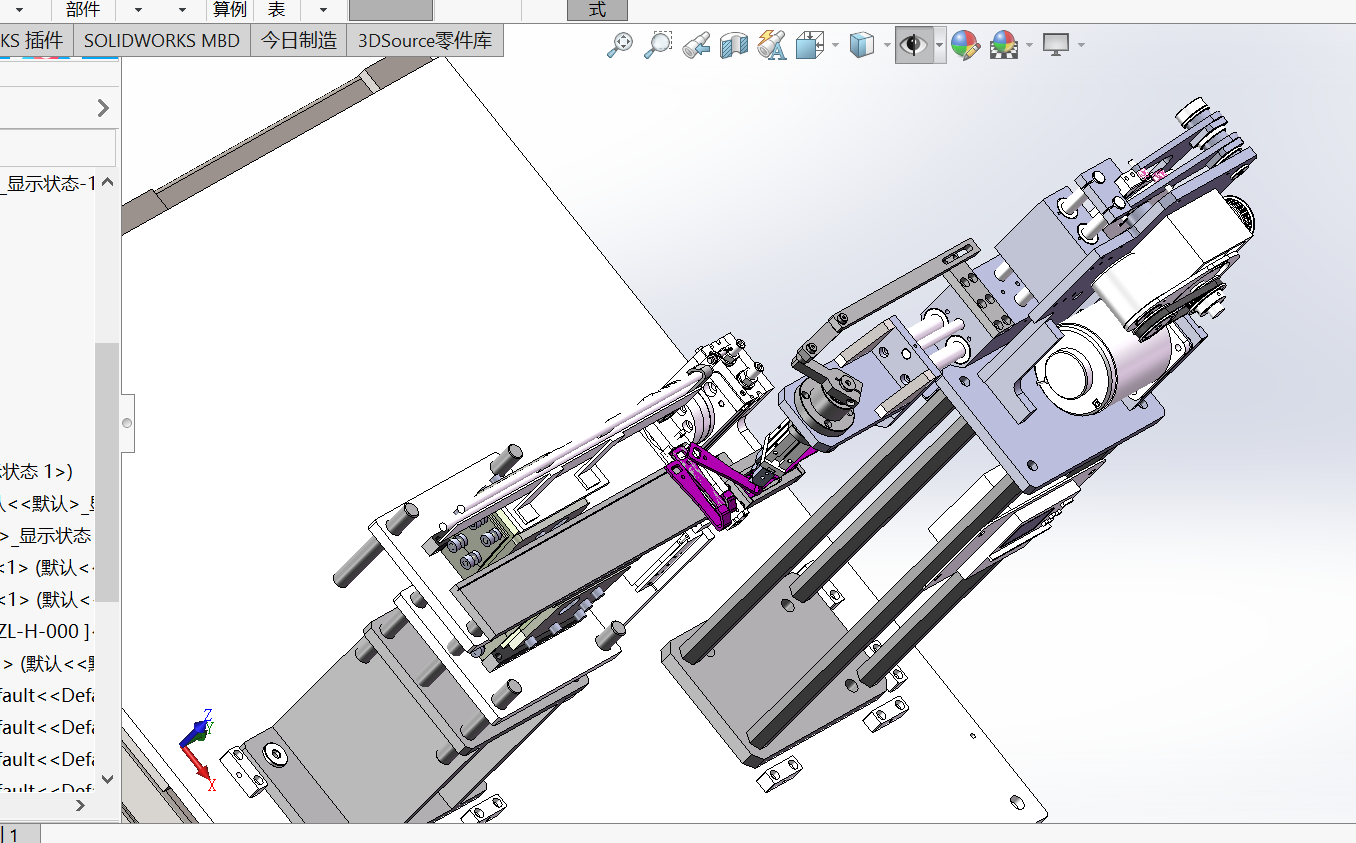Click the feature tree scroll-down arrow
The height and width of the screenshot is (843, 1356).
(108, 779)
